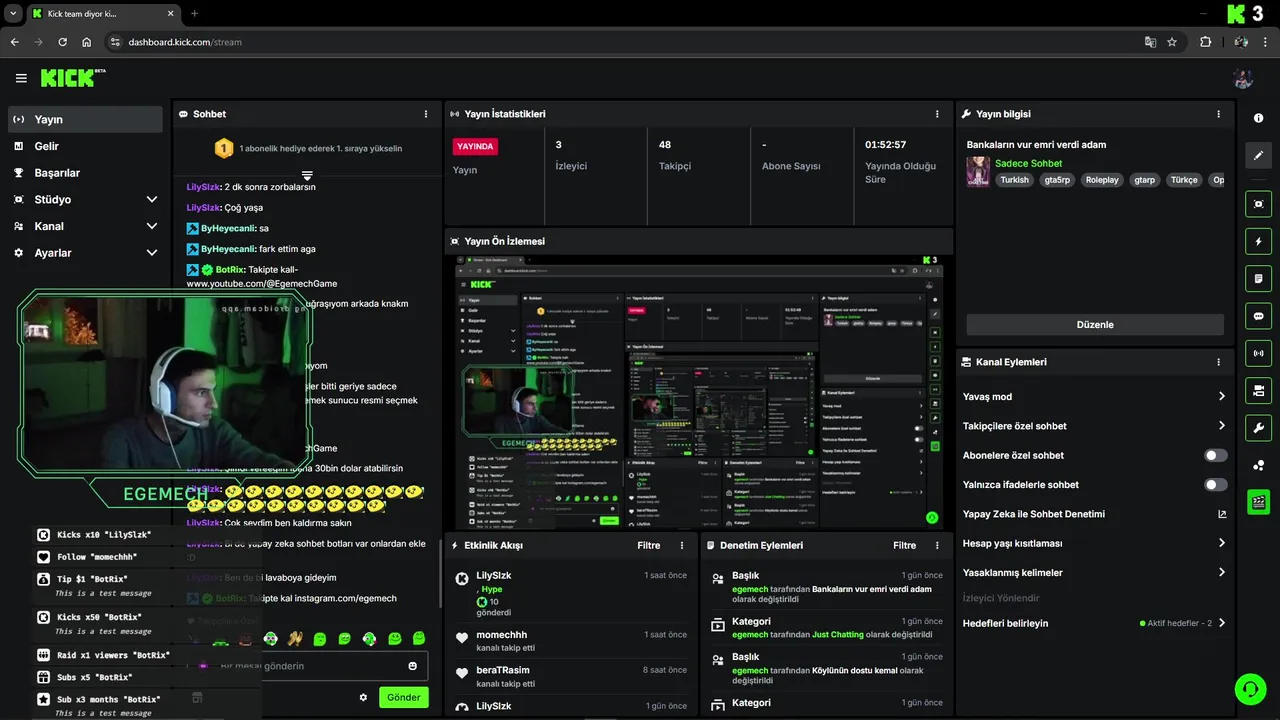Open Hedefleri belirleyin chevron

tap(1221, 623)
